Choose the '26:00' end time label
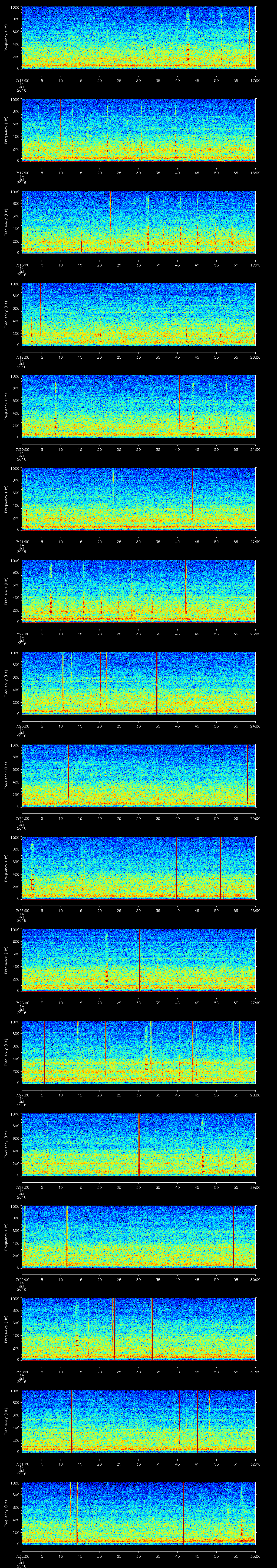 tap(255, 910)
